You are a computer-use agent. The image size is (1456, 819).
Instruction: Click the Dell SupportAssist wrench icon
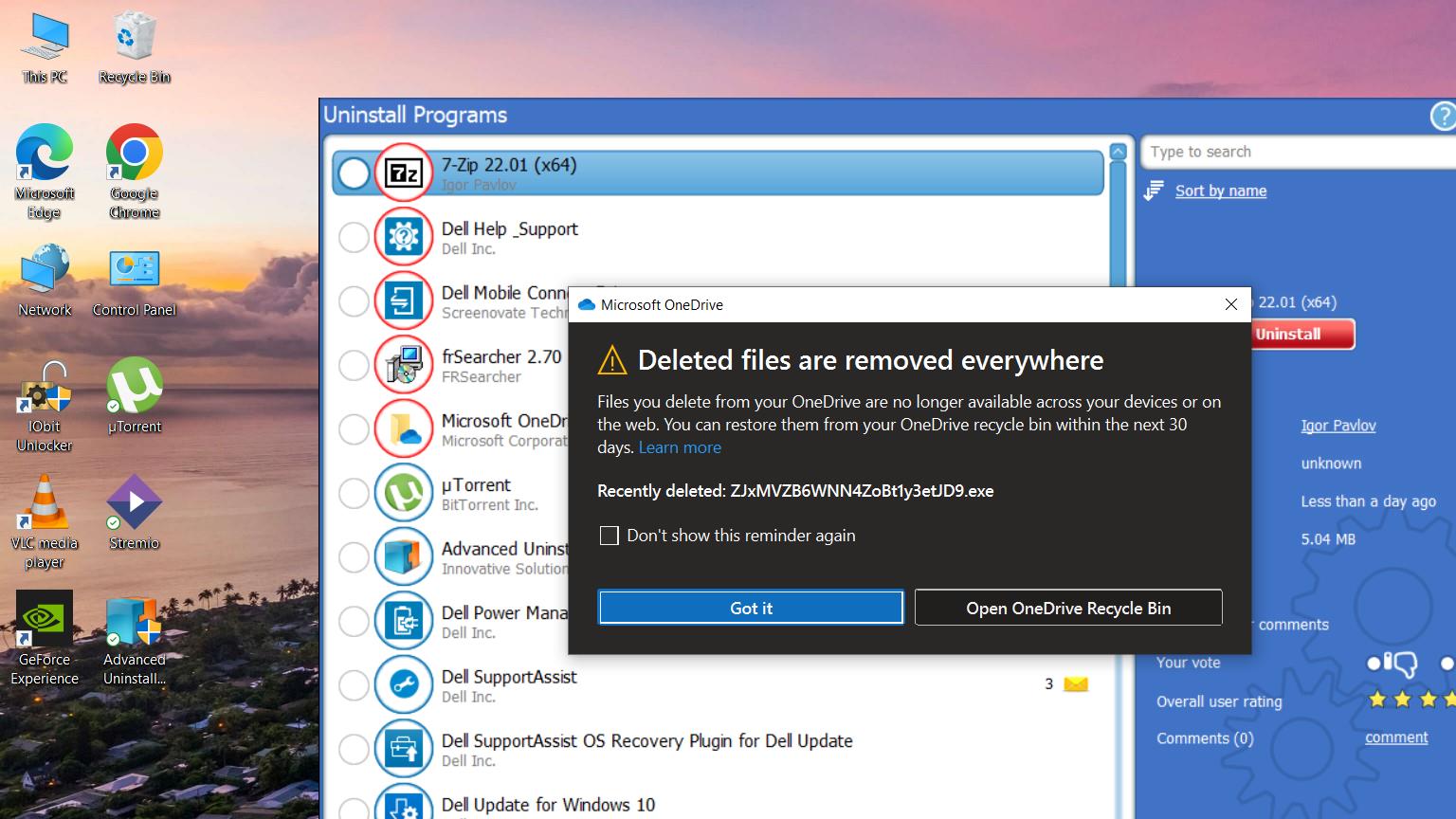pos(404,684)
